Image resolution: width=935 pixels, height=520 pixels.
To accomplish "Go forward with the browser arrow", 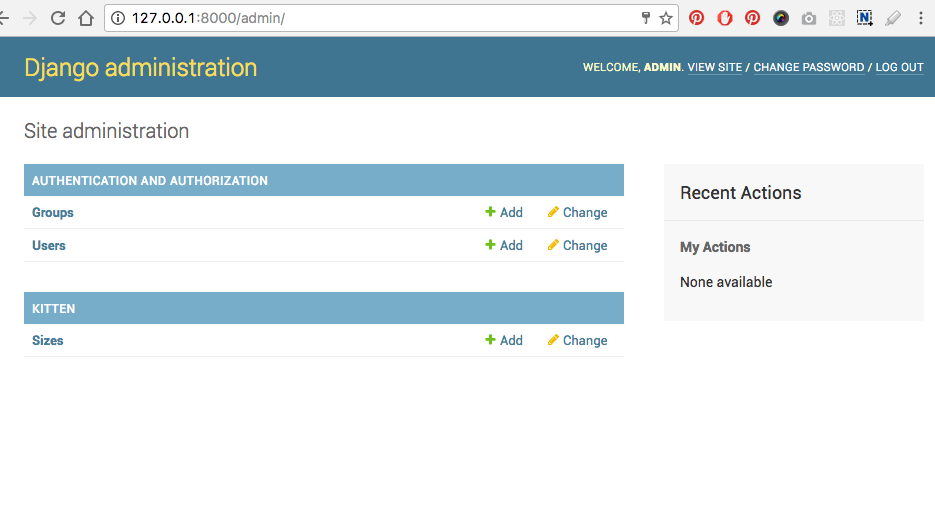I will [29, 18].
